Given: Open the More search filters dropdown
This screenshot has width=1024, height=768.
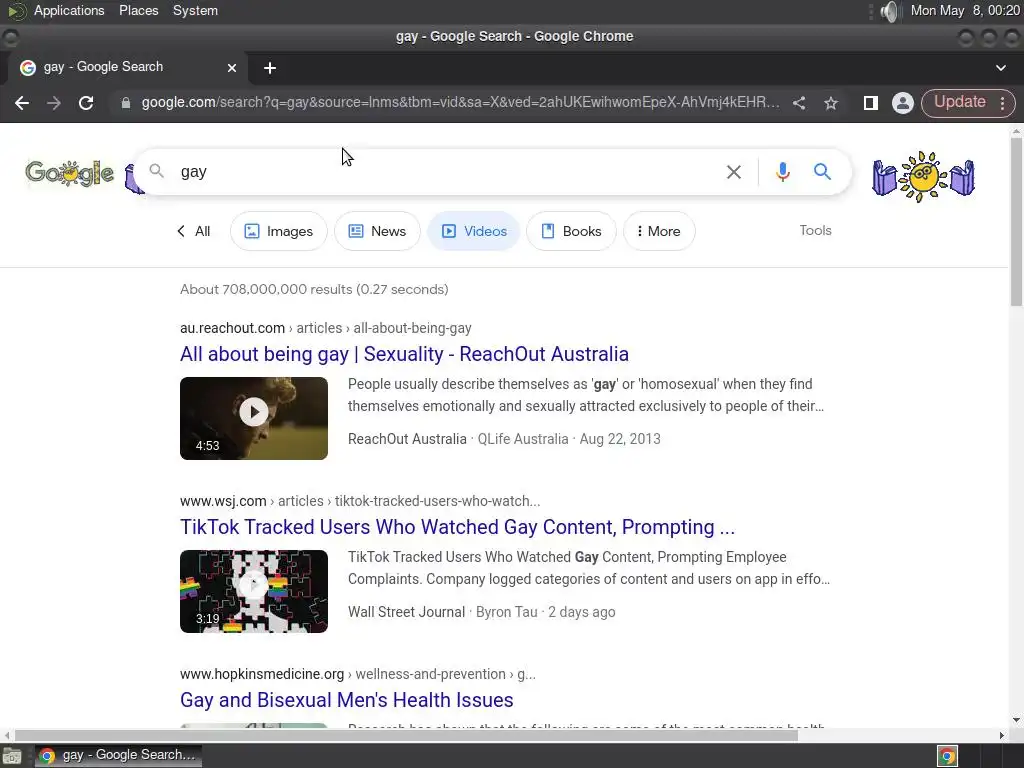Looking at the screenshot, I should [x=659, y=231].
